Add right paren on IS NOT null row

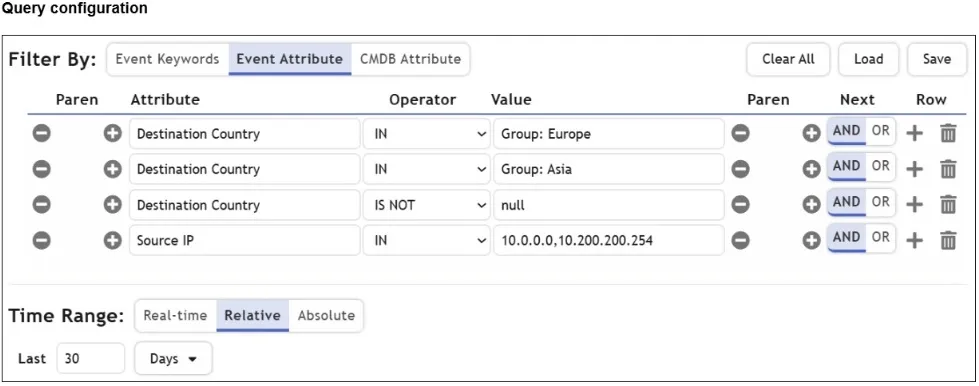(x=811, y=204)
